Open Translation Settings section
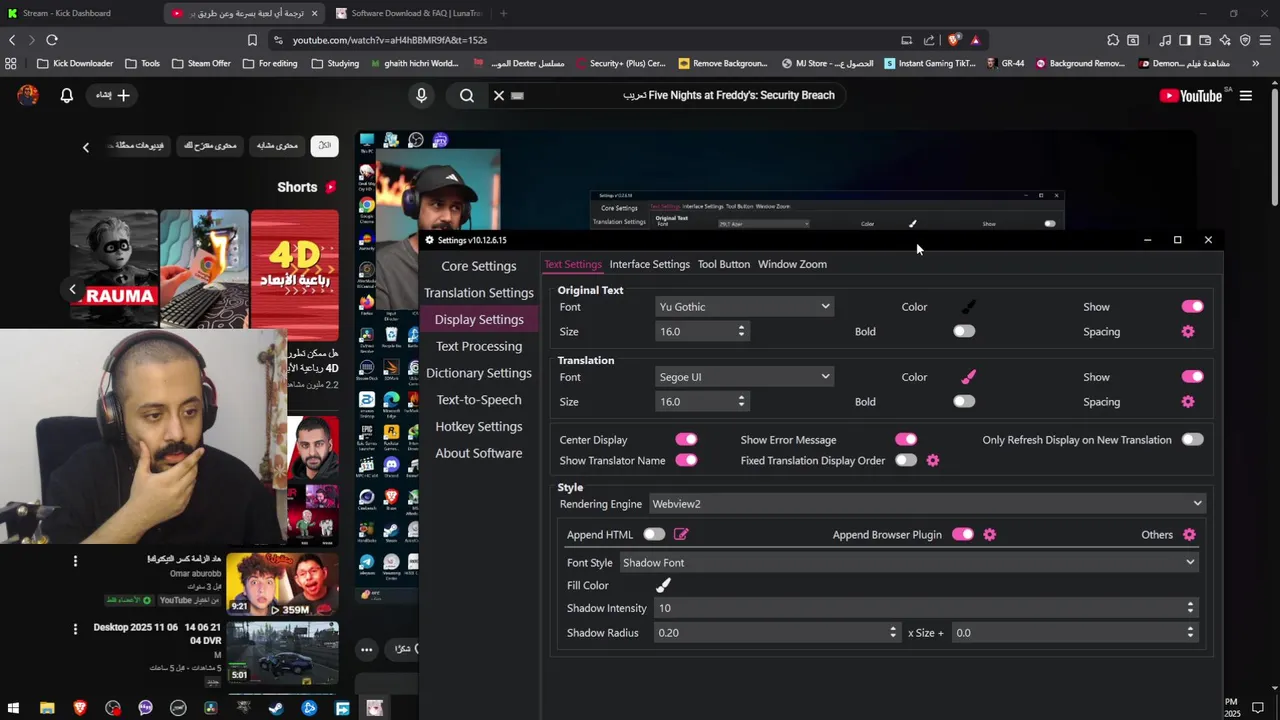 pos(479,293)
